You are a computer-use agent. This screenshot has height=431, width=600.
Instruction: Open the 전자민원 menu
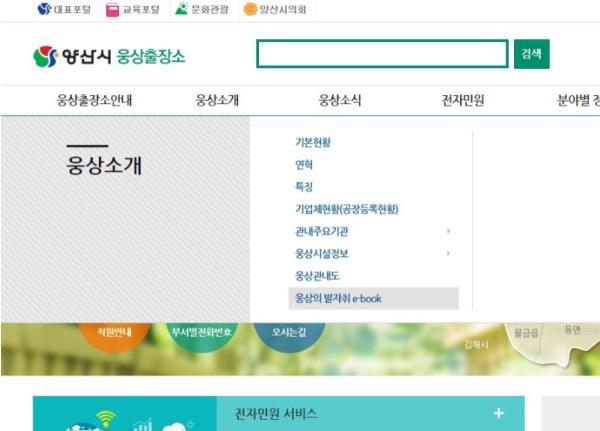click(x=463, y=100)
